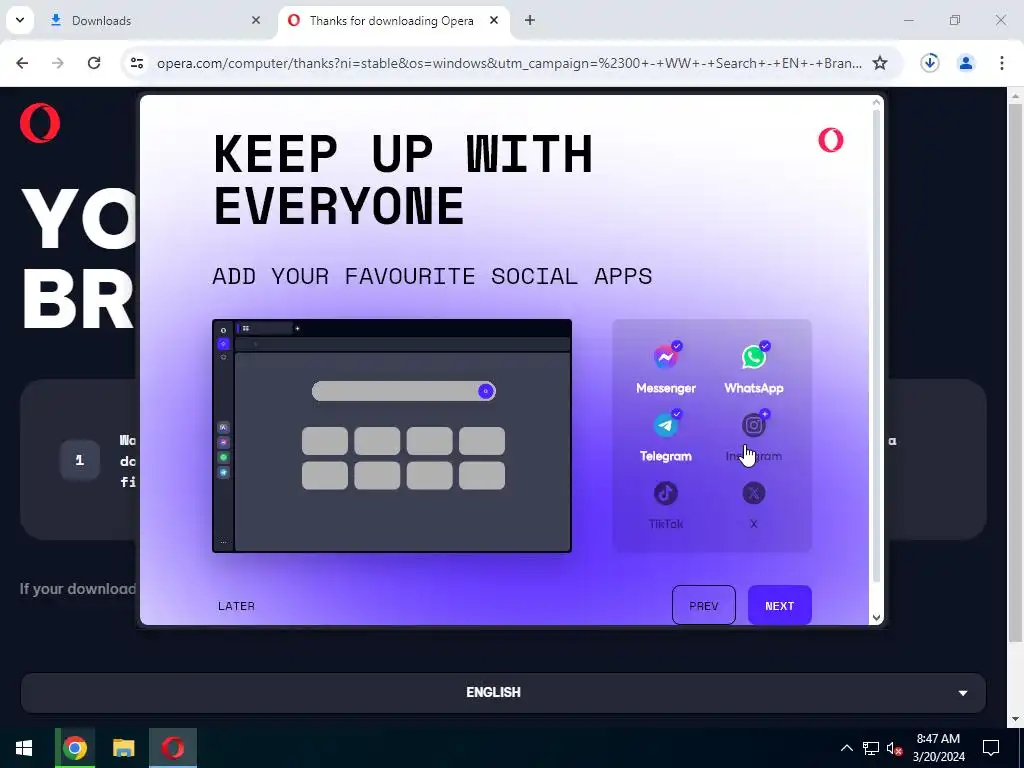
Task: Go back to the previous page
Action: coord(22,63)
